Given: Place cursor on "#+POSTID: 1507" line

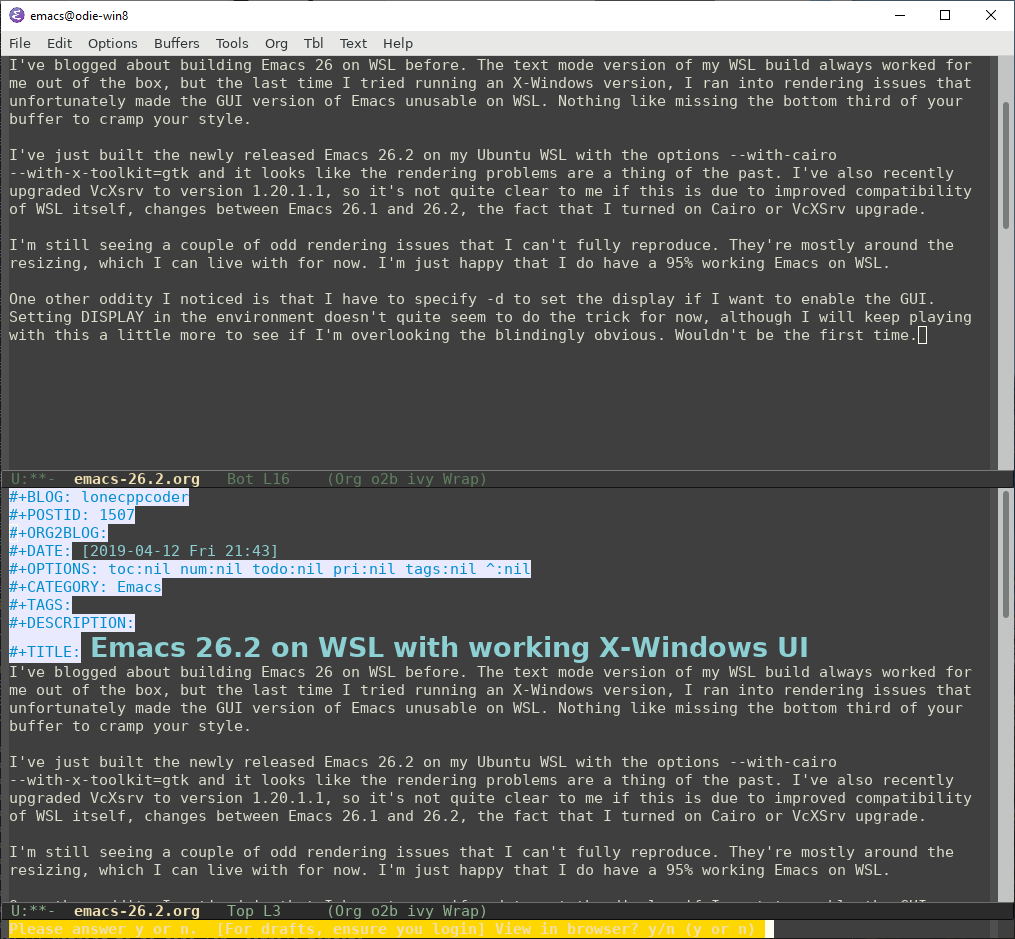Looking at the screenshot, I should (x=72, y=515).
